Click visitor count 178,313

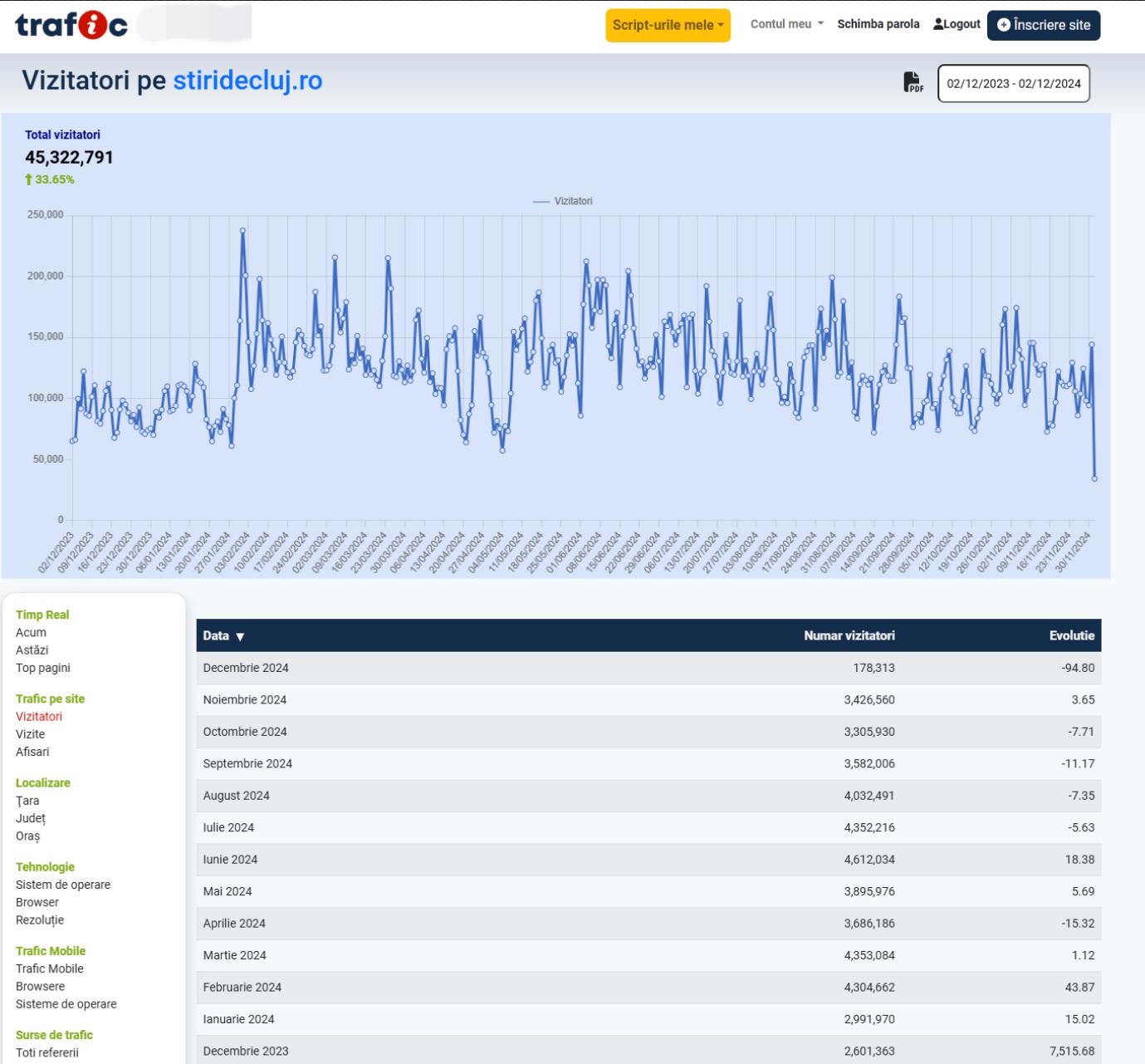click(873, 668)
